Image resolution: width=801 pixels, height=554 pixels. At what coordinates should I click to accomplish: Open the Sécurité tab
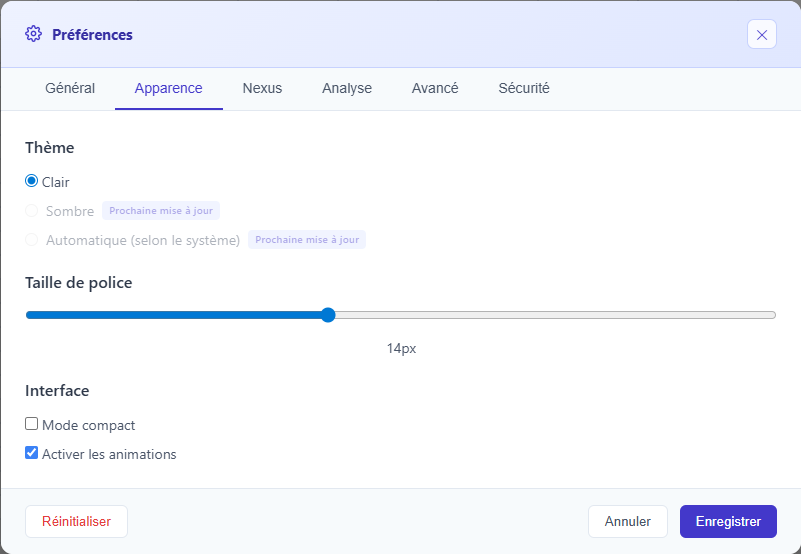click(524, 88)
